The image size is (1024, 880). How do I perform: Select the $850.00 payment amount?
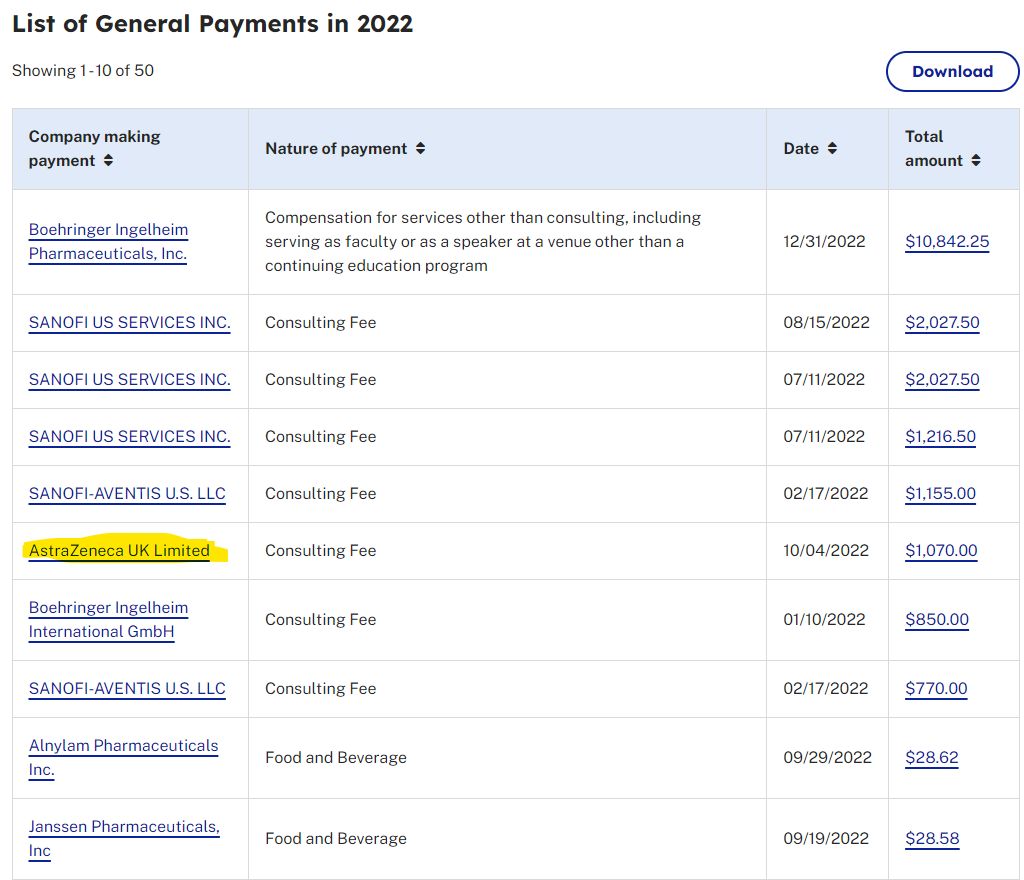(x=936, y=620)
